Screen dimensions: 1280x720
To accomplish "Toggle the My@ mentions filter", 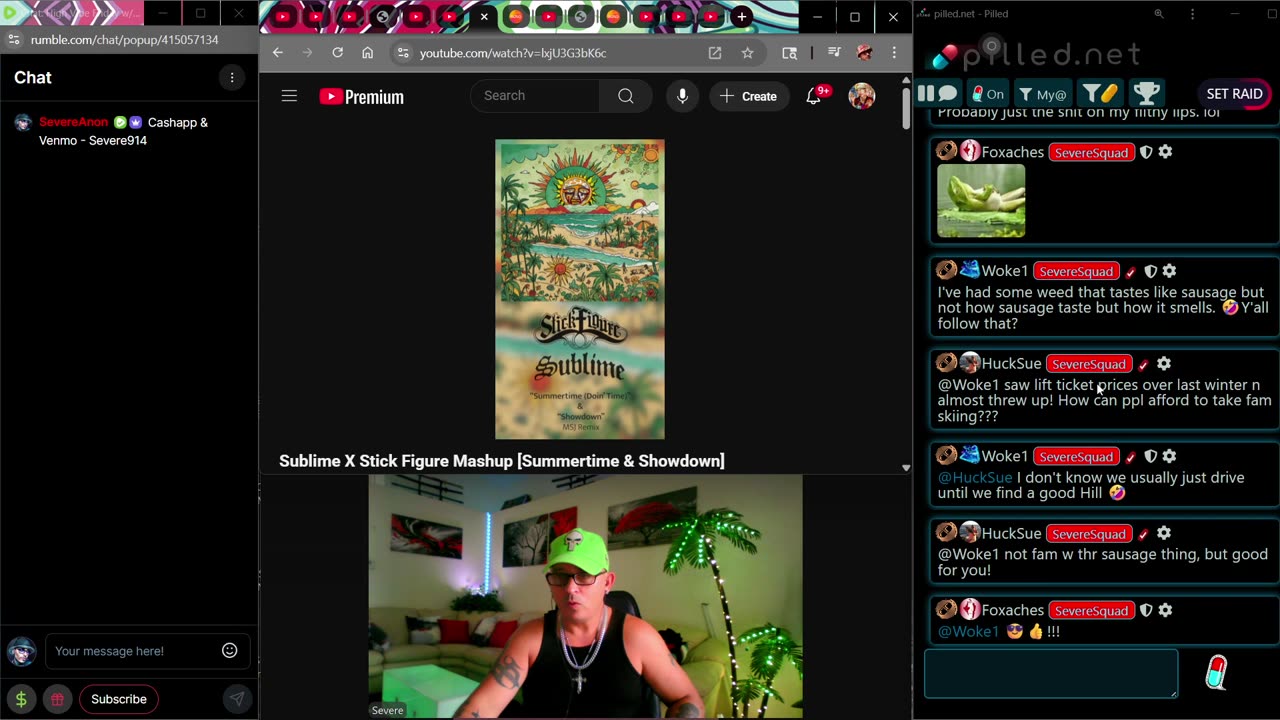I will pyautogui.click(x=1043, y=94).
